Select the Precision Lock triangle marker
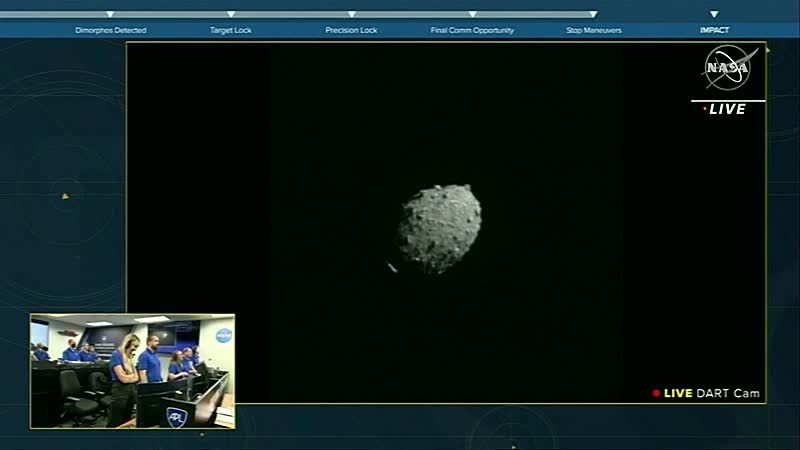The image size is (800, 450). [351, 15]
